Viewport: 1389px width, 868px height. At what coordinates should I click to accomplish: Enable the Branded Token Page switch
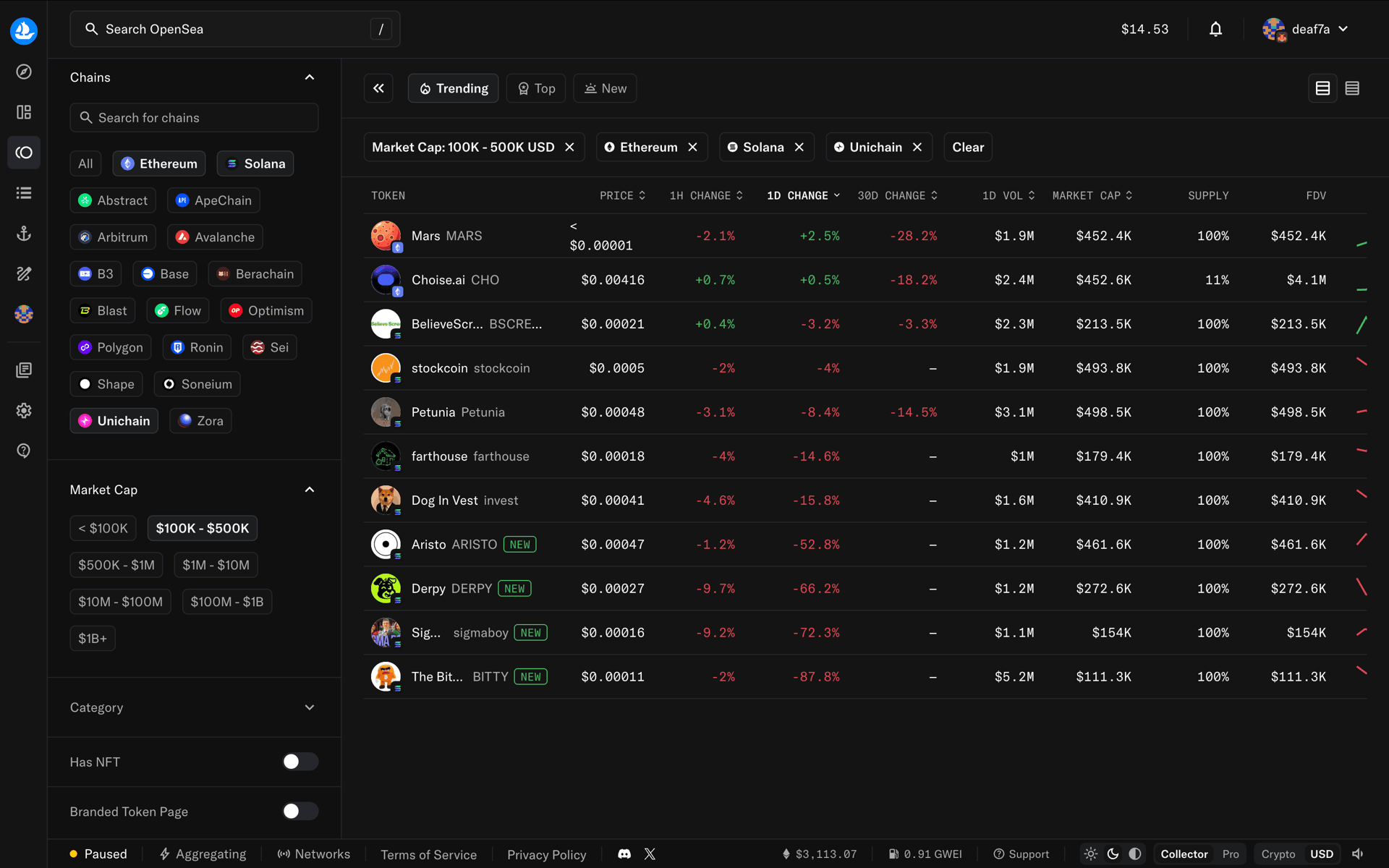coord(300,812)
